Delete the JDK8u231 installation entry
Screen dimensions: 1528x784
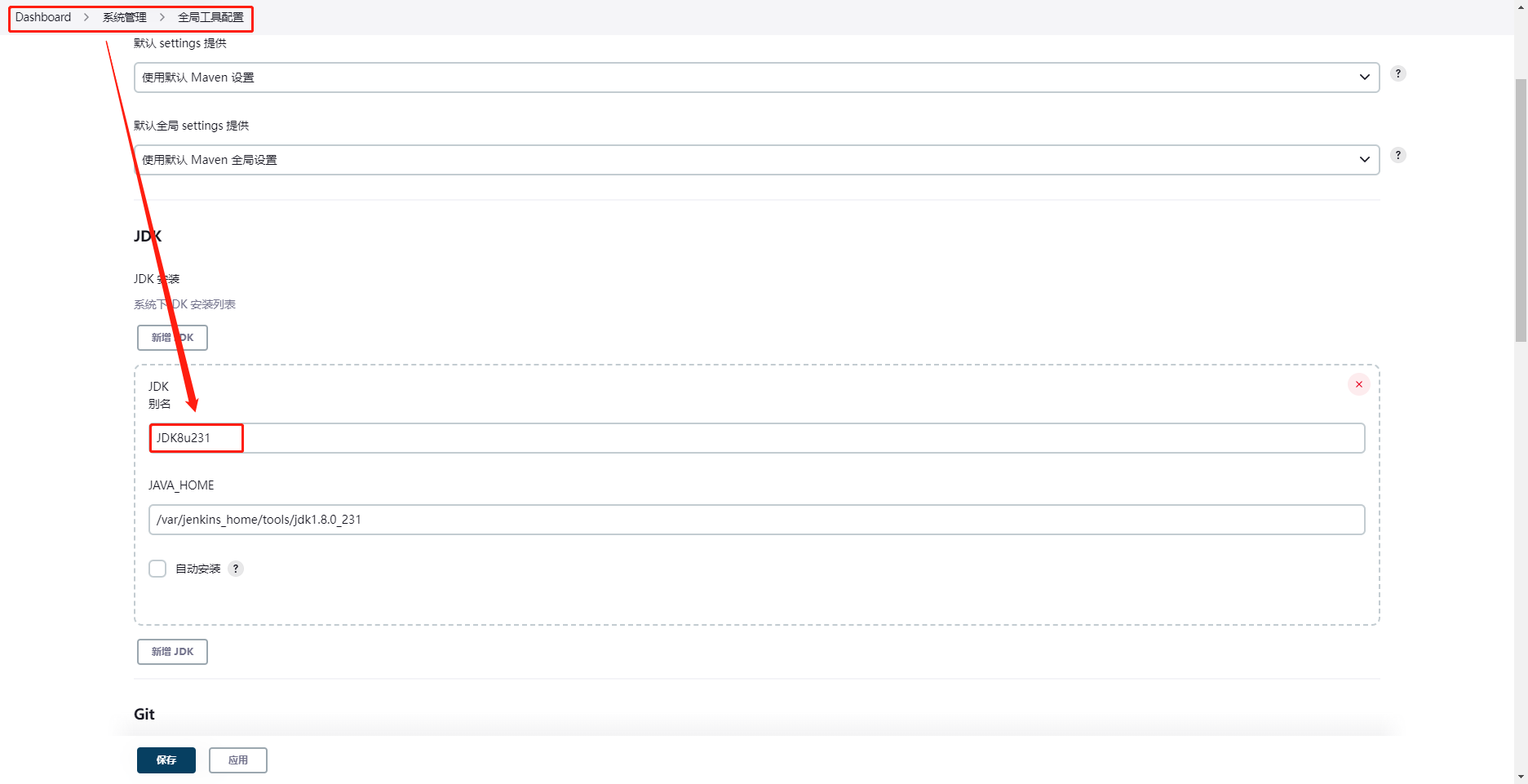[1358, 384]
